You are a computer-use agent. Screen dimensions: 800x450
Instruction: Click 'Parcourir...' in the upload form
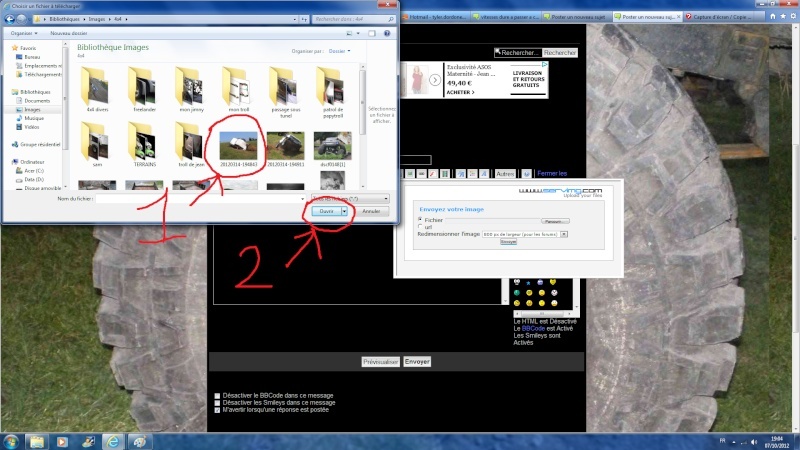tap(555, 221)
